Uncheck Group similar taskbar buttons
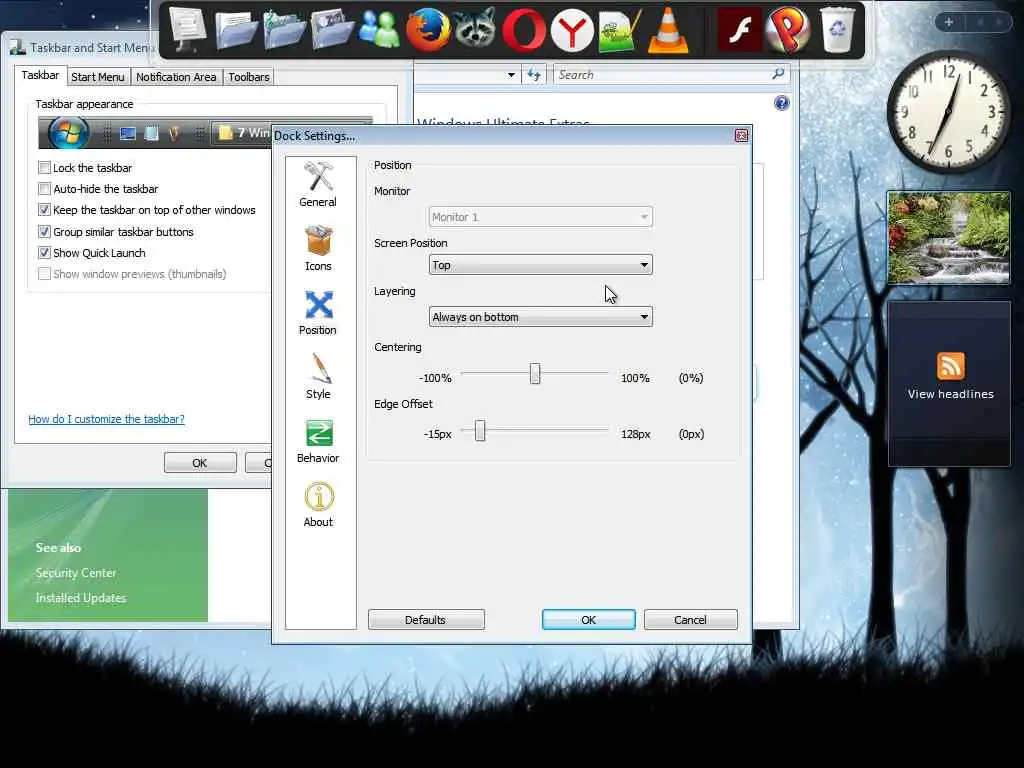This screenshot has width=1024, height=768. click(44, 232)
